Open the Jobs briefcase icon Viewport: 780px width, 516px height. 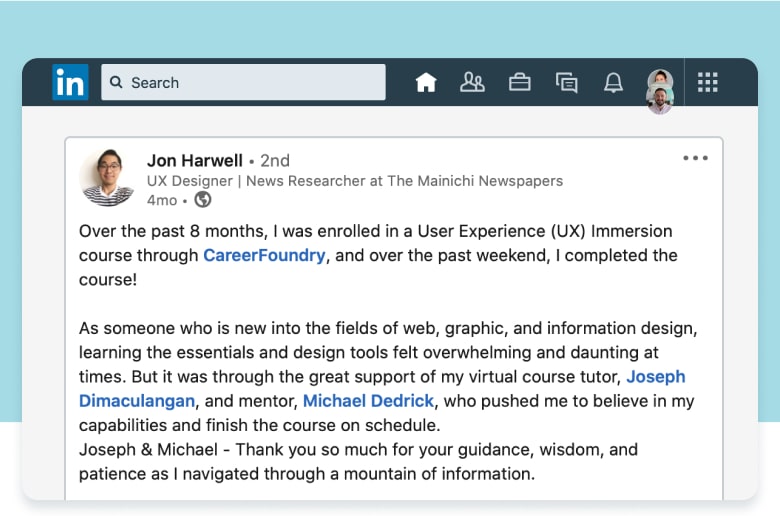point(520,83)
